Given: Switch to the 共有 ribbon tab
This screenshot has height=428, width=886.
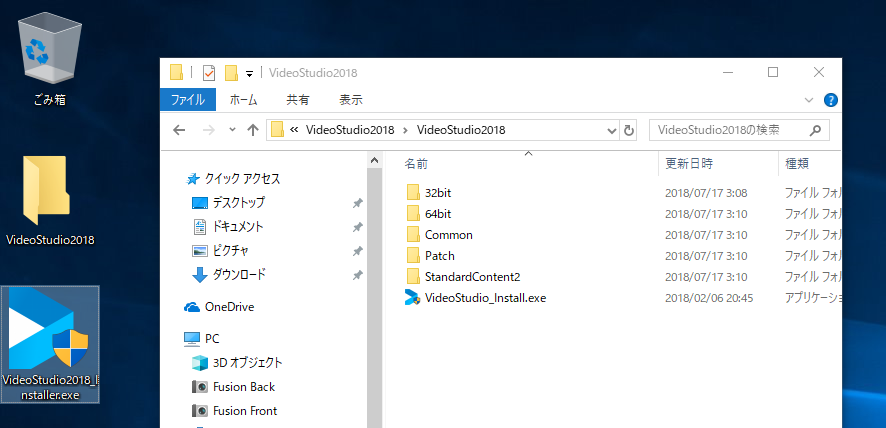Looking at the screenshot, I should [x=298, y=100].
